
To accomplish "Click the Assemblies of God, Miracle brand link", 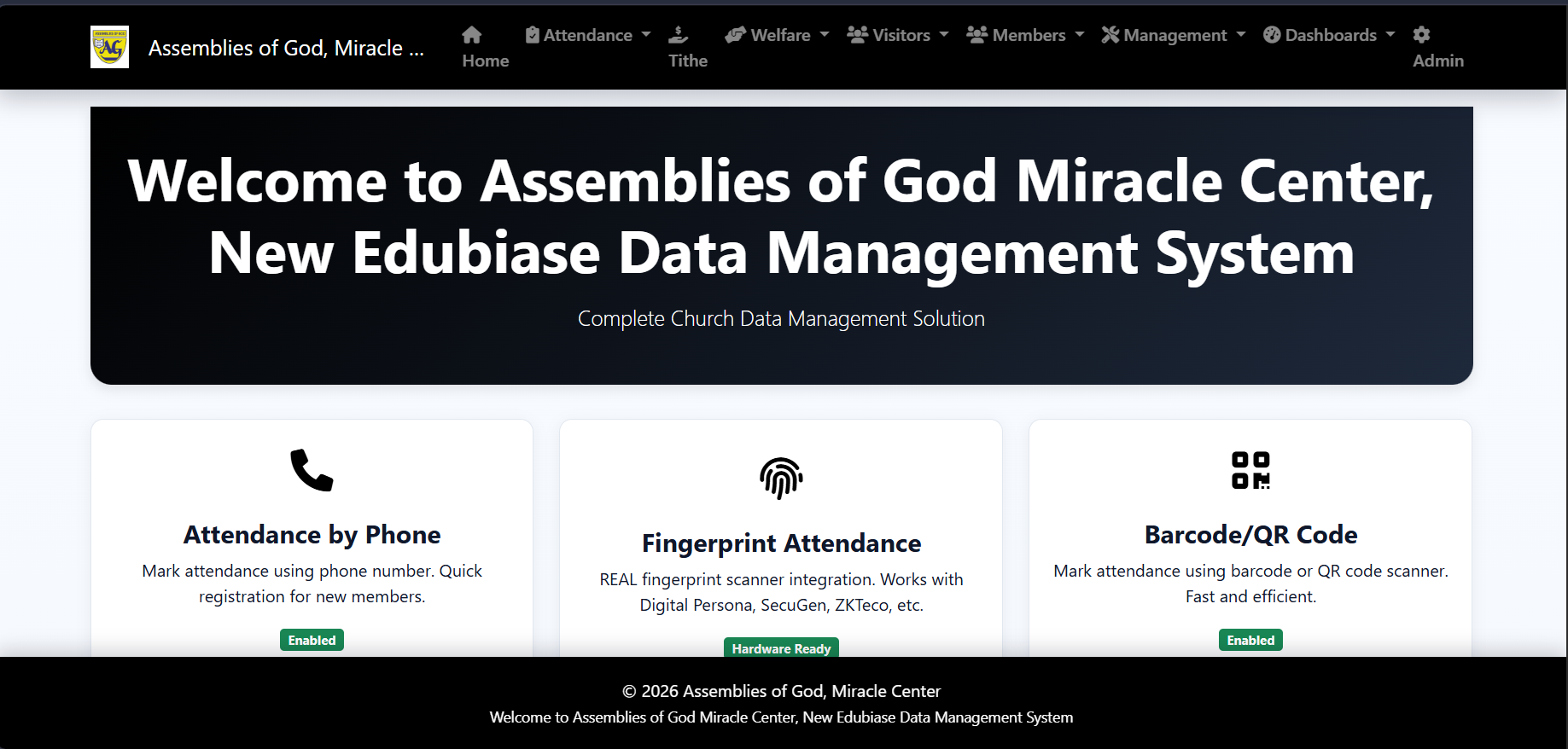I will (x=286, y=48).
